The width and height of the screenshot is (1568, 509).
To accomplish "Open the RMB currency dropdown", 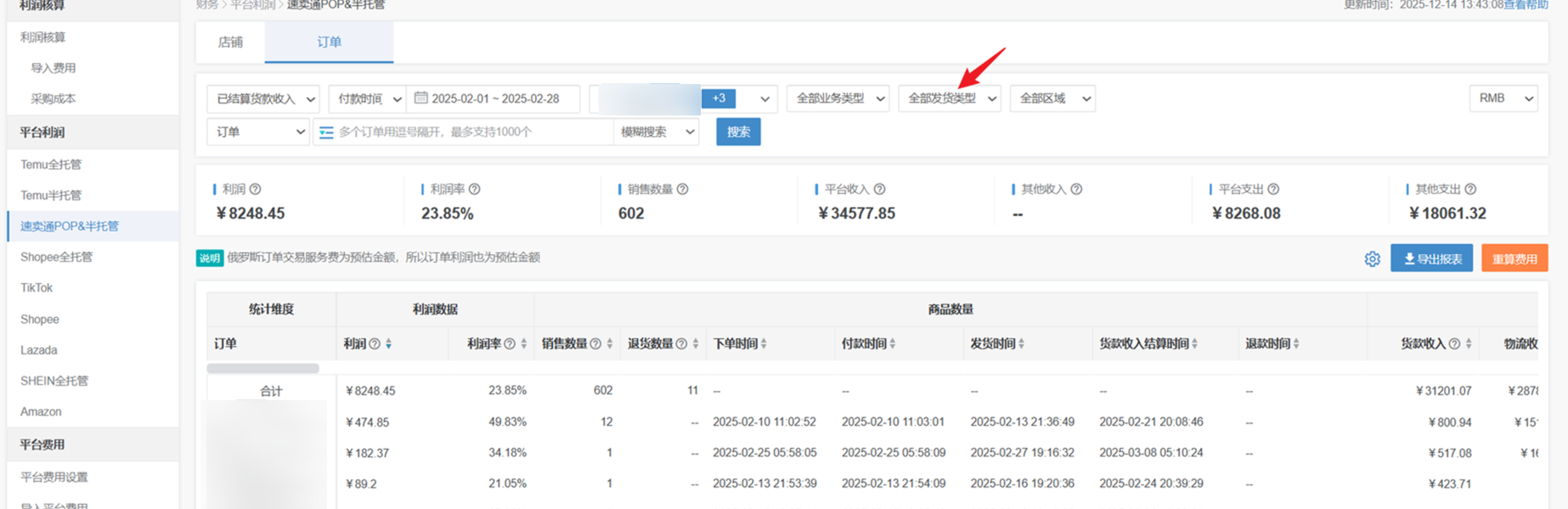I will [1503, 99].
